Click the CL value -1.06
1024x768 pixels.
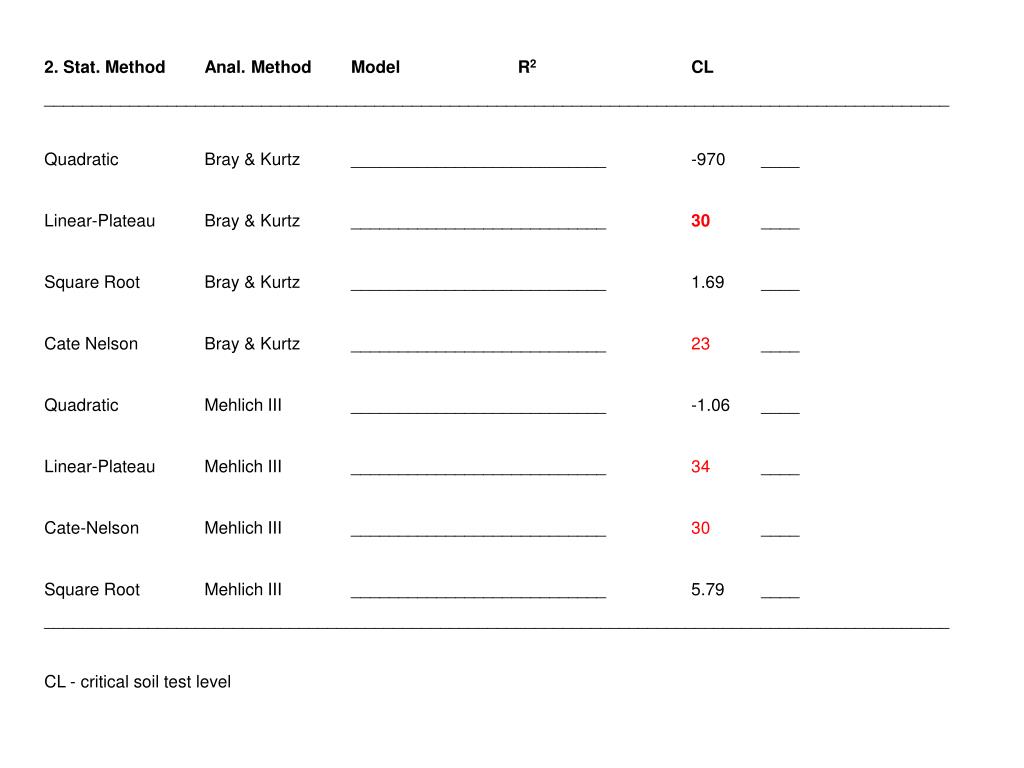710,405
